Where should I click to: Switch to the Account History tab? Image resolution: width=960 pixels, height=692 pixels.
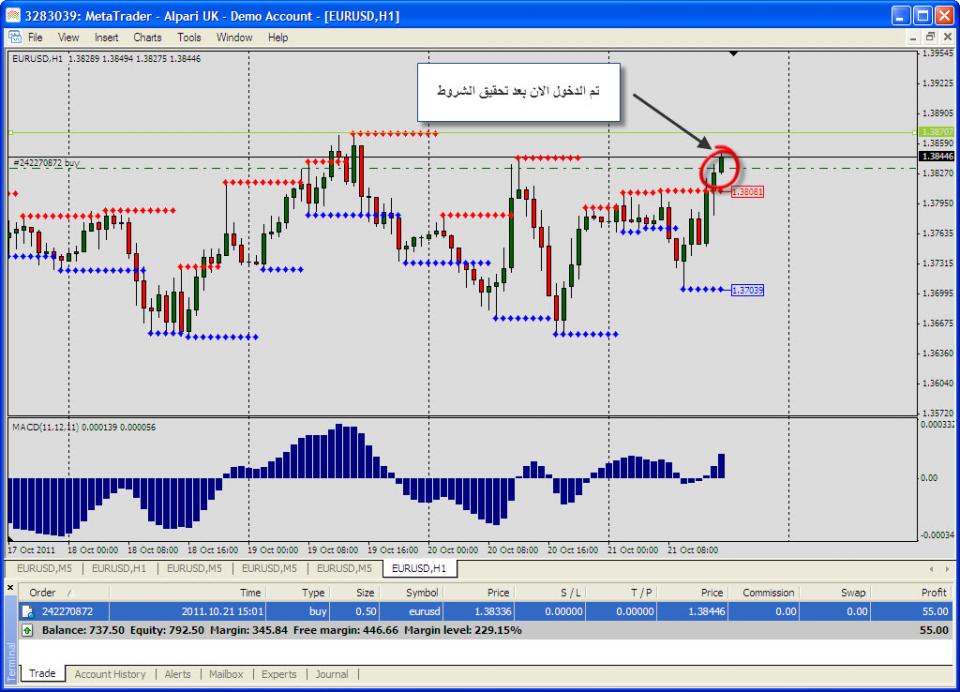click(109, 674)
